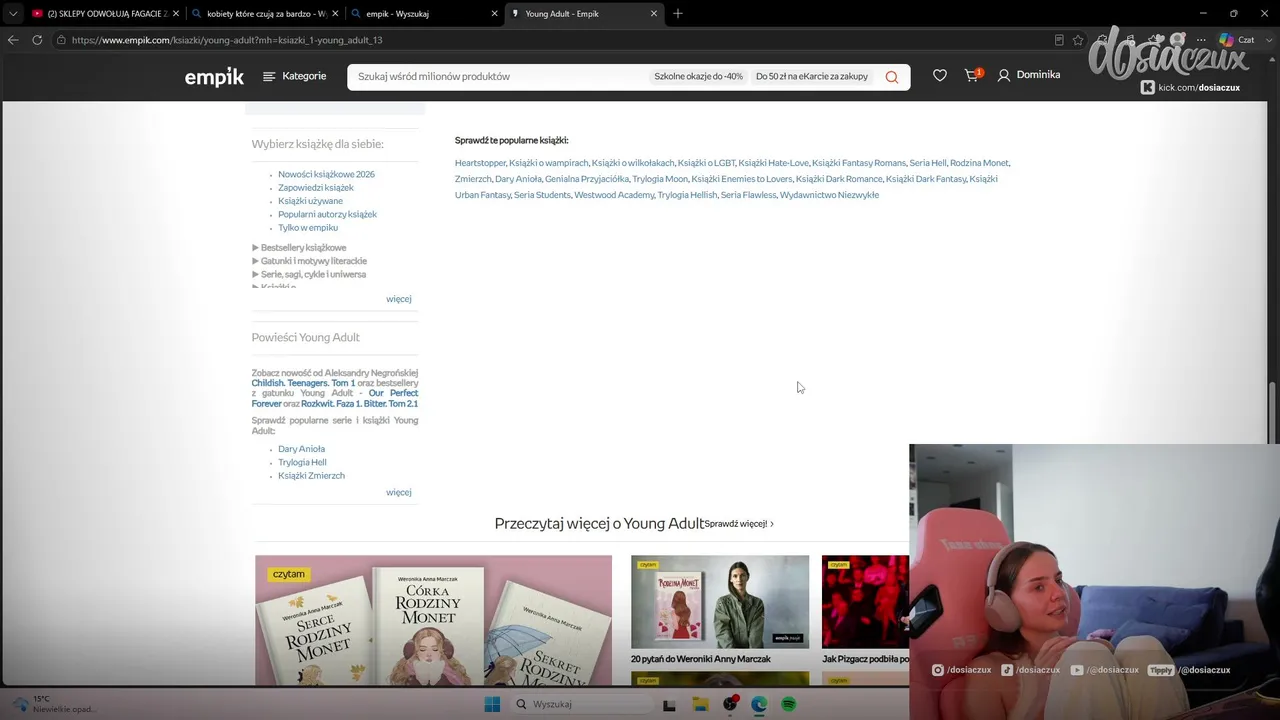The image size is (1280, 720).
Task: Open the Windows Start menu
Action: [492, 704]
